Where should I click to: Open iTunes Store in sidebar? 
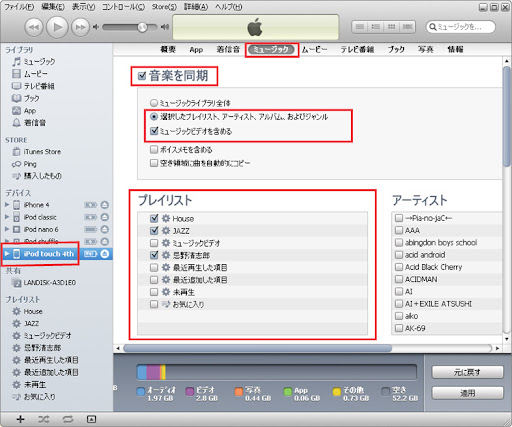37,152
